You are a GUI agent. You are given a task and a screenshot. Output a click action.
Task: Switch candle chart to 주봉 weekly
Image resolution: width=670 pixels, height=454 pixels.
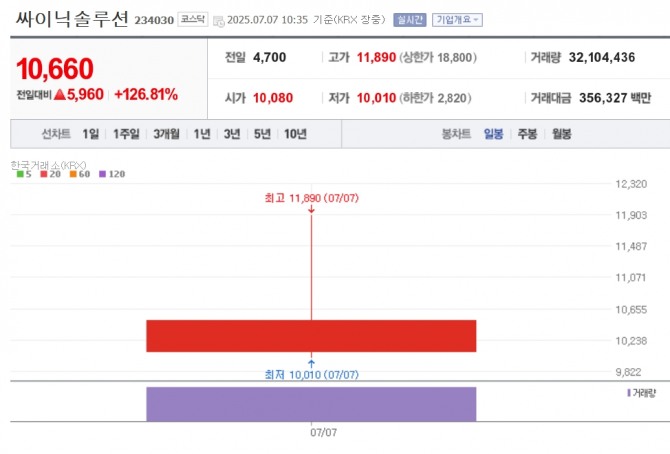[527, 134]
